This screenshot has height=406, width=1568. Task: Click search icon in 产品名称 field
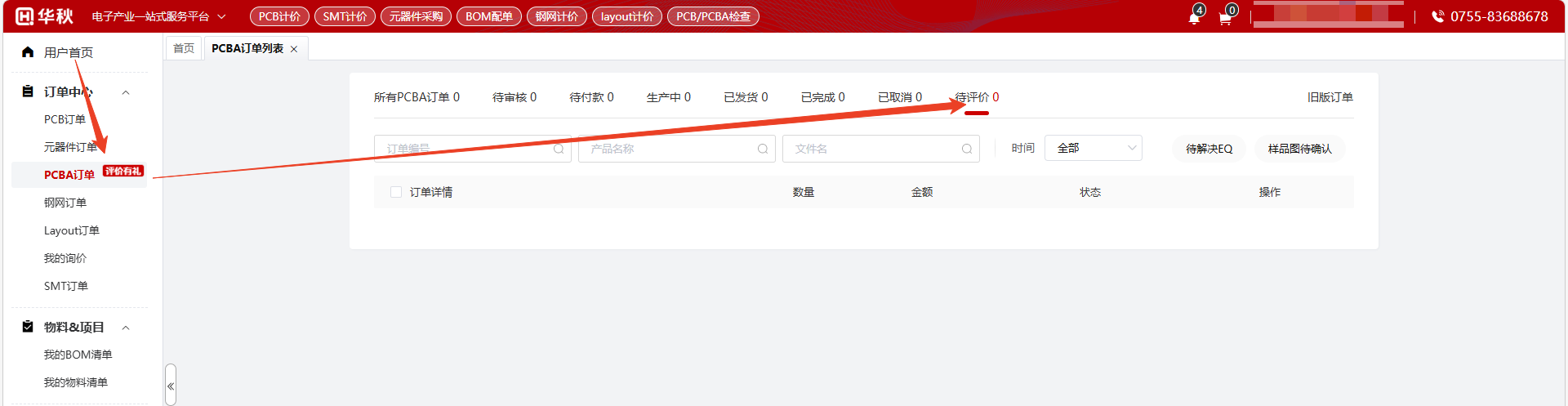pos(763,149)
